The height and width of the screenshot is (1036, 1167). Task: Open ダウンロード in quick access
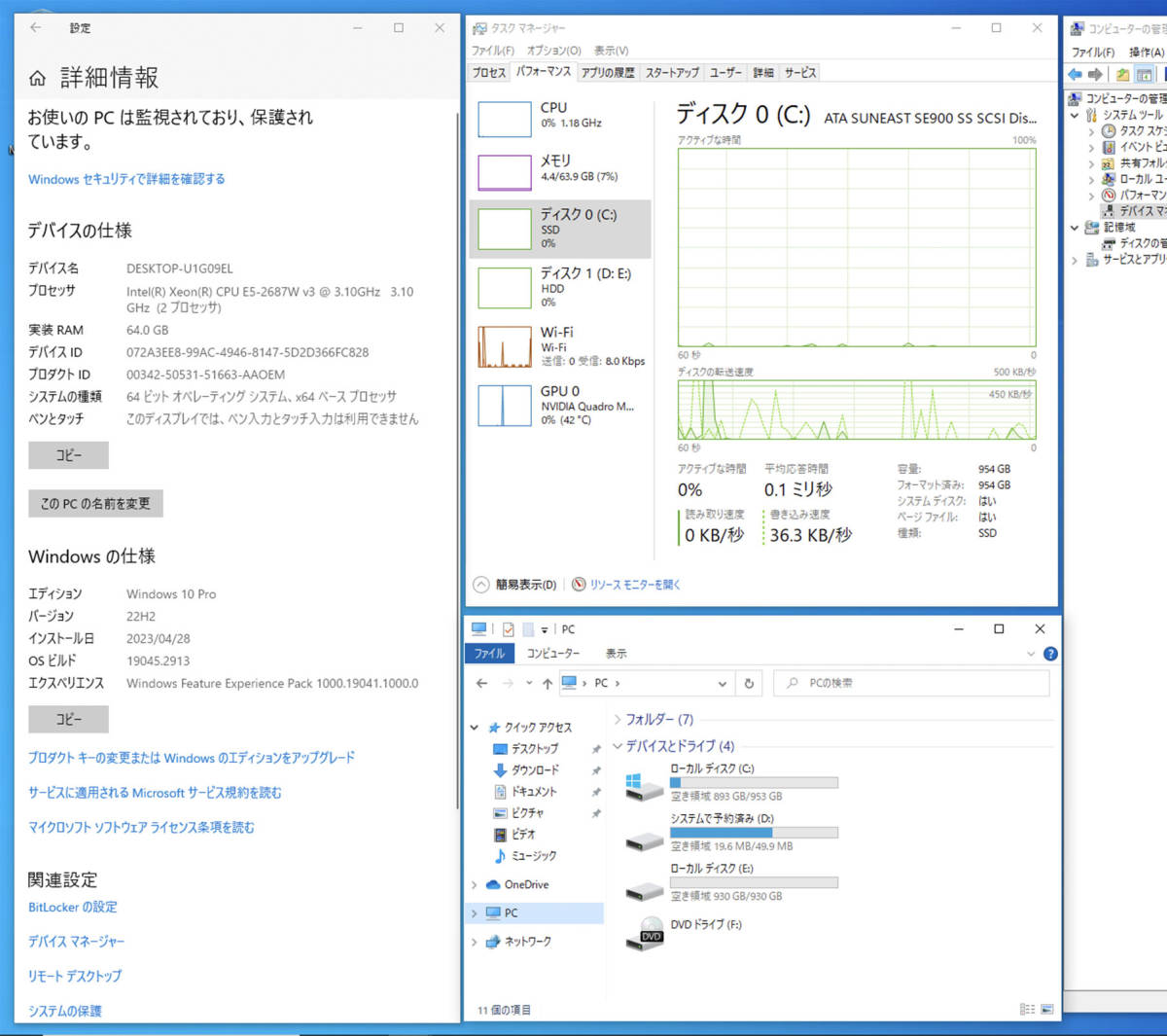[x=535, y=770]
